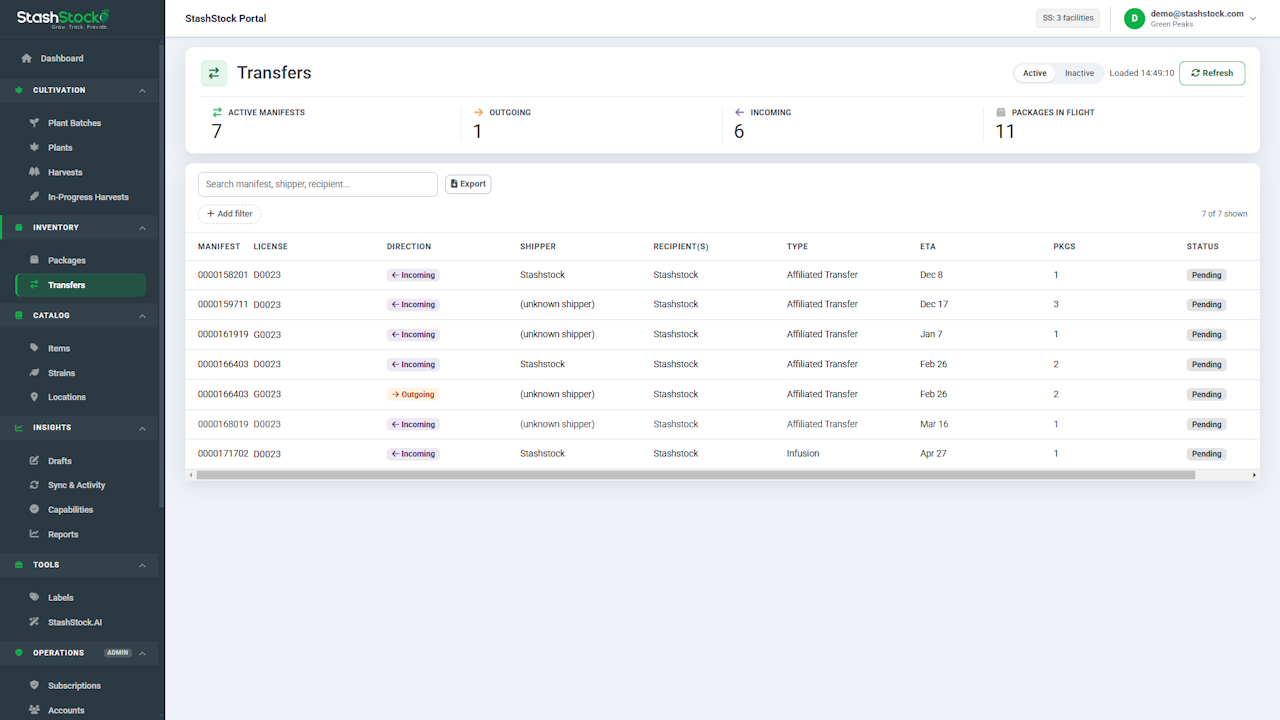This screenshot has width=1280, height=720.
Task: Click the Sync & Activity icon
Action: point(34,485)
